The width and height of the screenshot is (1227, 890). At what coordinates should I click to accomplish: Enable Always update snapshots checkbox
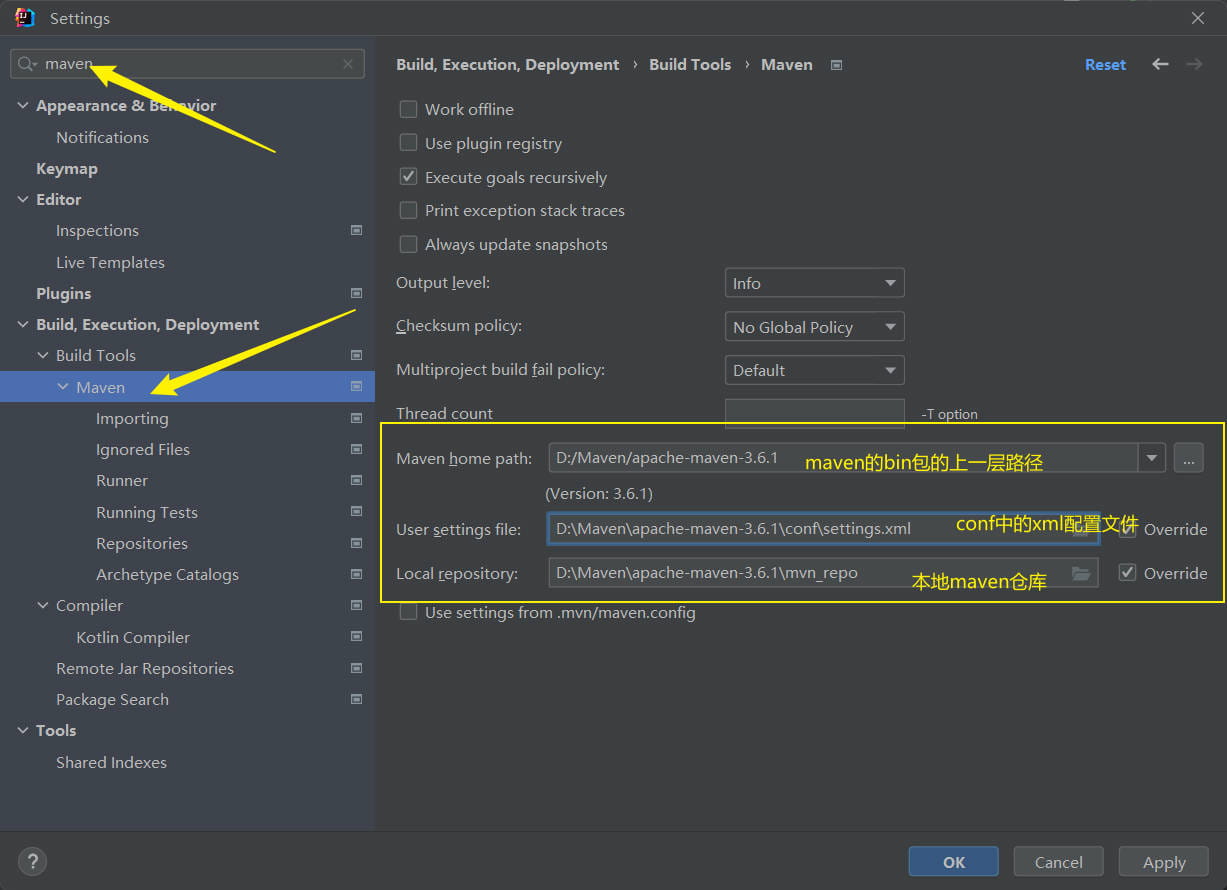(408, 244)
